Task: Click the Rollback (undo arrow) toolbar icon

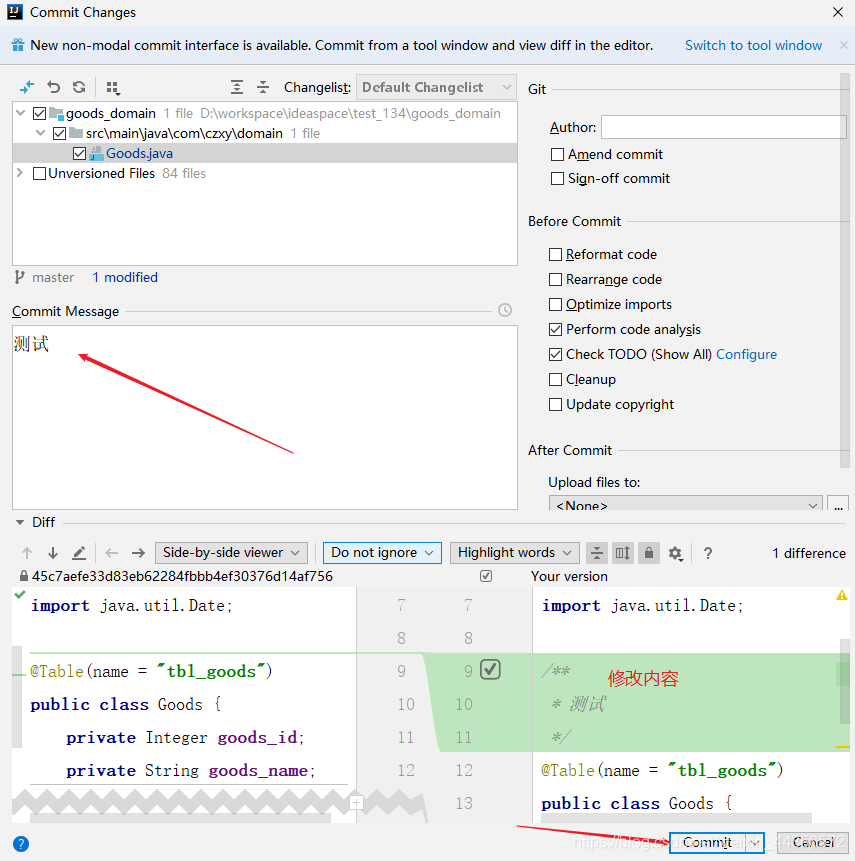Action: [x=53, y=87]
